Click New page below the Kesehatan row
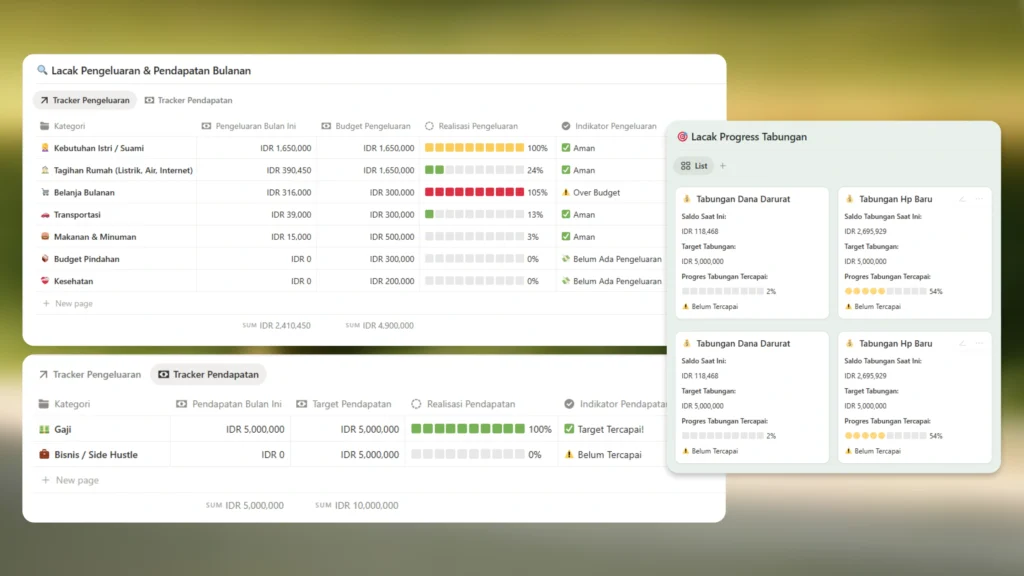Viewport: 1024px width, 576px height. pos(73,304)
